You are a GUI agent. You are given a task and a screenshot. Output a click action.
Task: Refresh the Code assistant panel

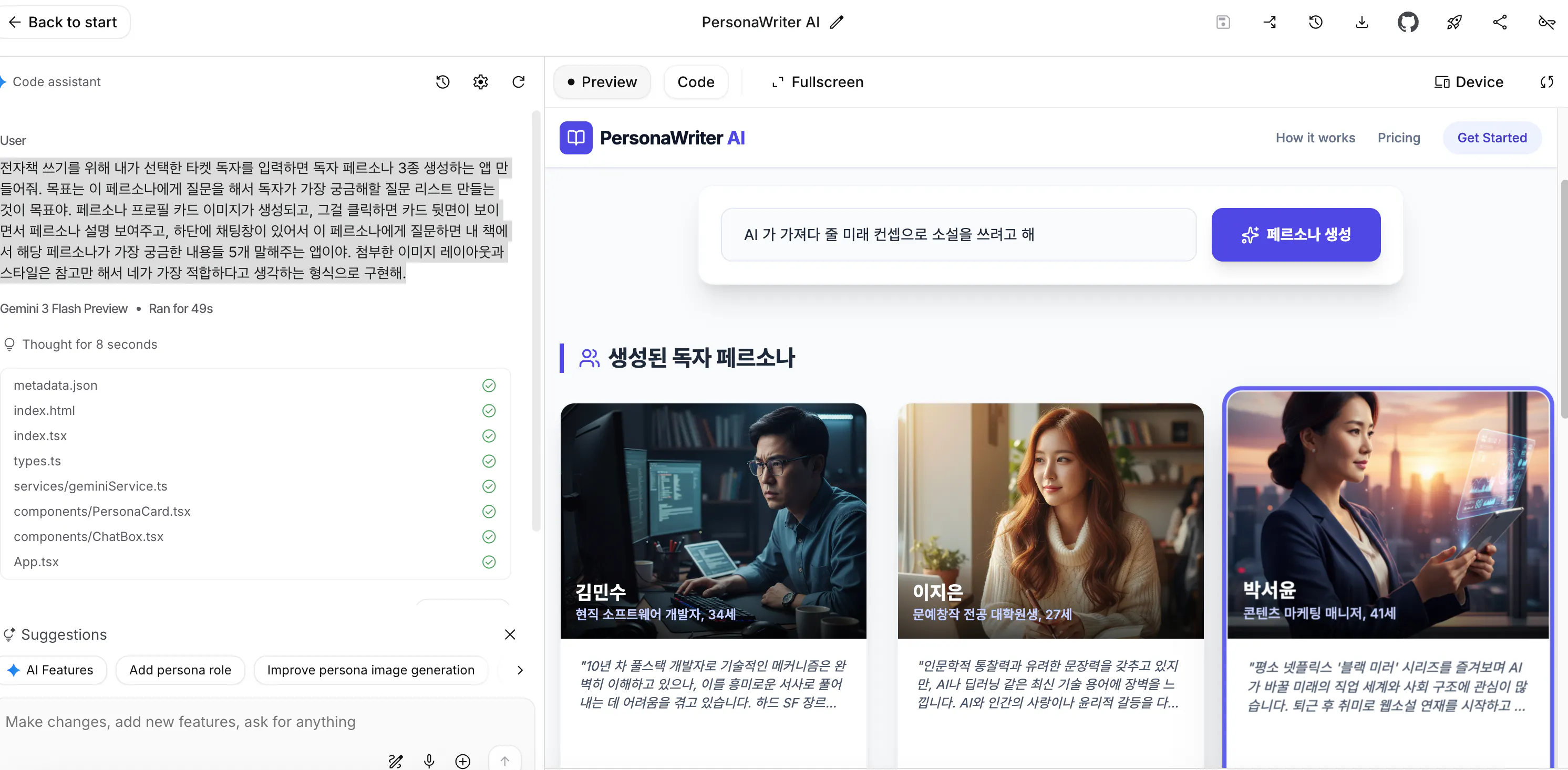519,81
